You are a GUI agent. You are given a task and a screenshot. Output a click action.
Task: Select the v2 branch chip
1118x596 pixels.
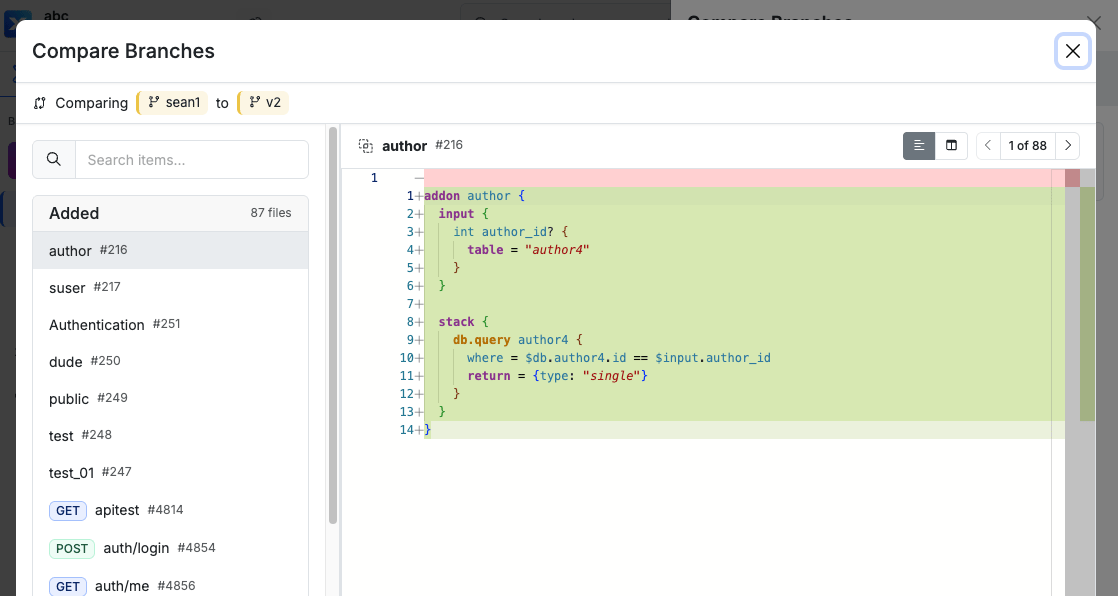(x=263, y=103)
